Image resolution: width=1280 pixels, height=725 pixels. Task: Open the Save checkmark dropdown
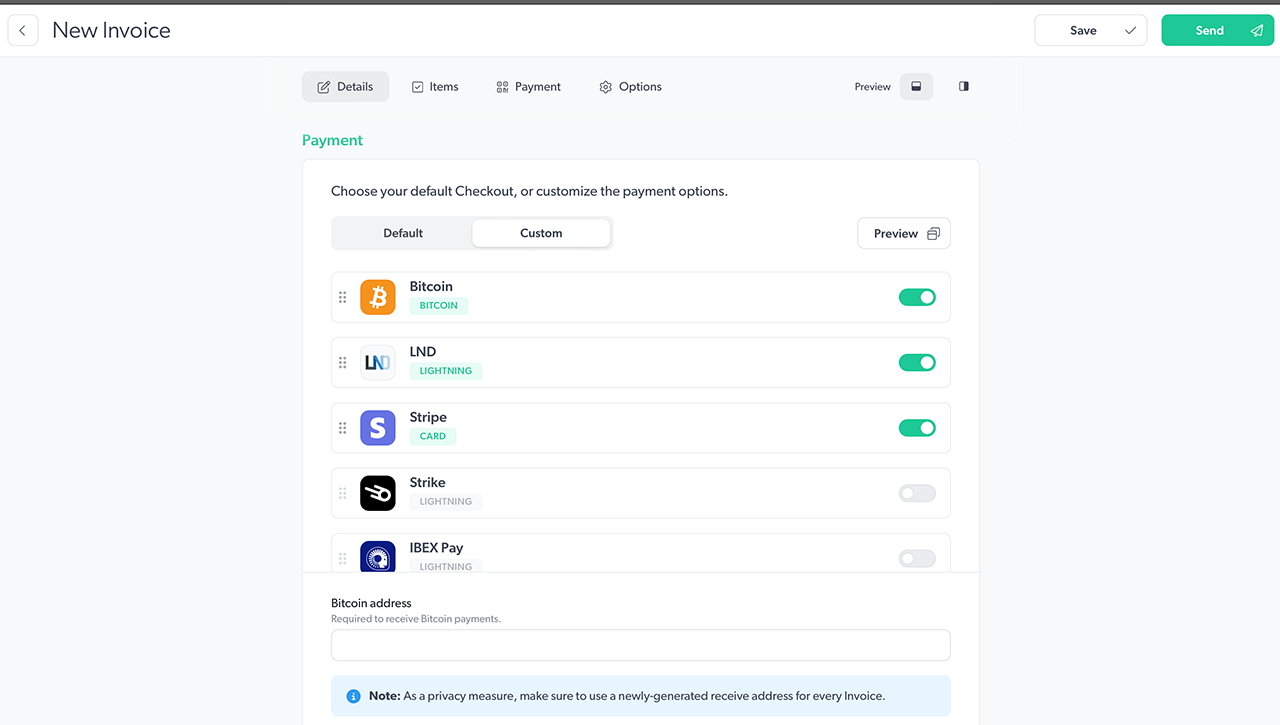[1131, 31]
